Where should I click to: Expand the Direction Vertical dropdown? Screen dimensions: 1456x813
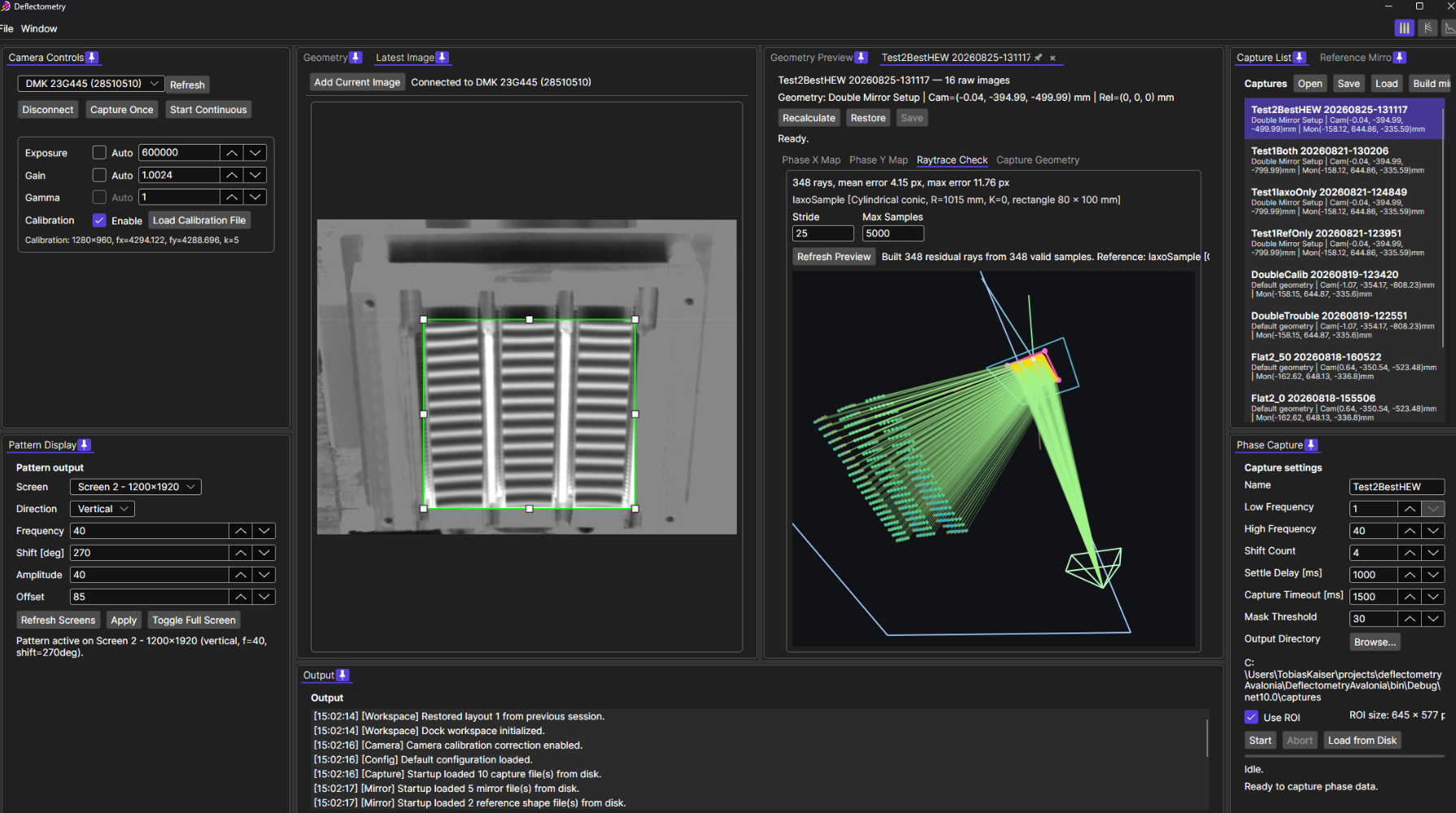point(102,509)
